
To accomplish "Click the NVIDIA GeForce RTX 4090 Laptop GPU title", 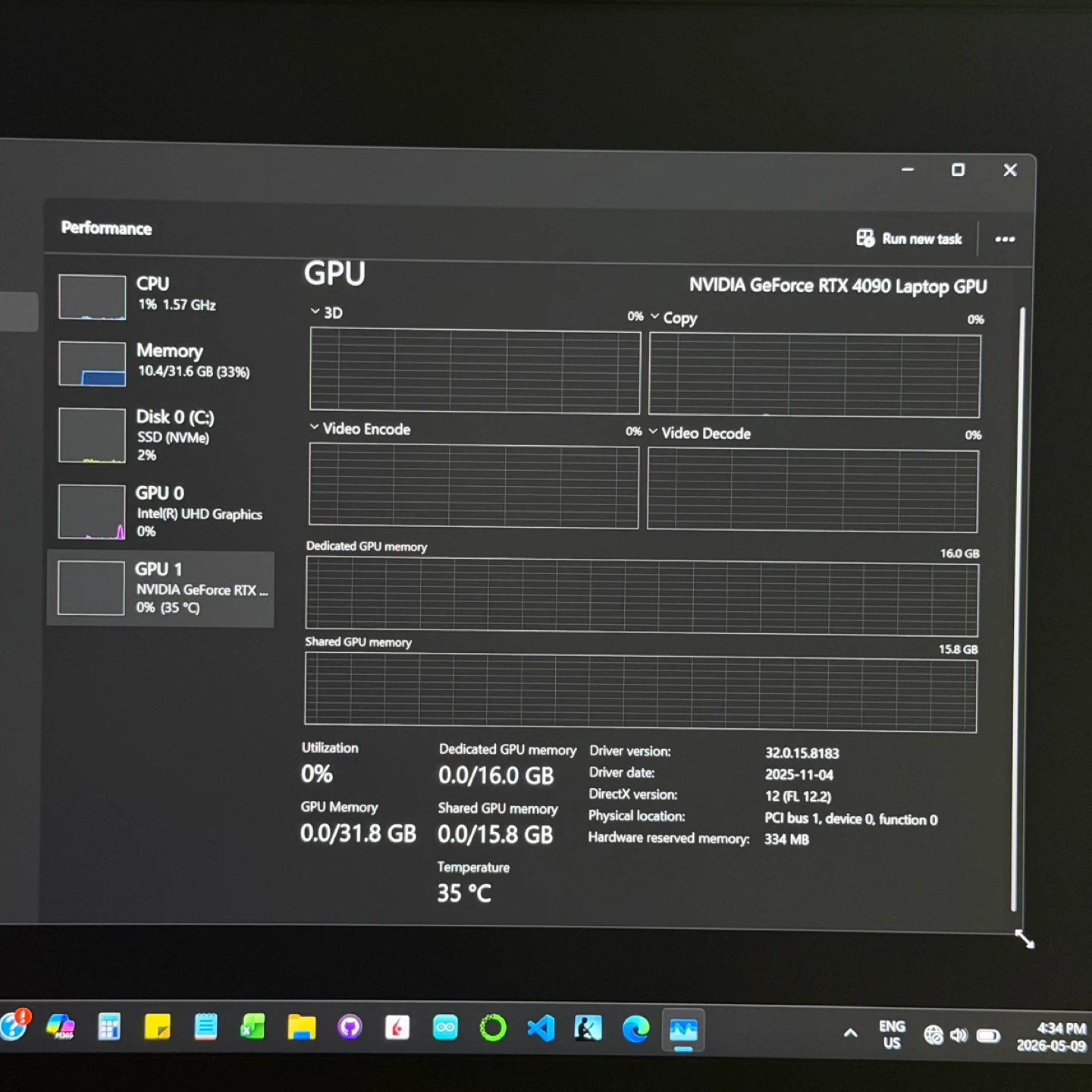I will tap(838, 286).
